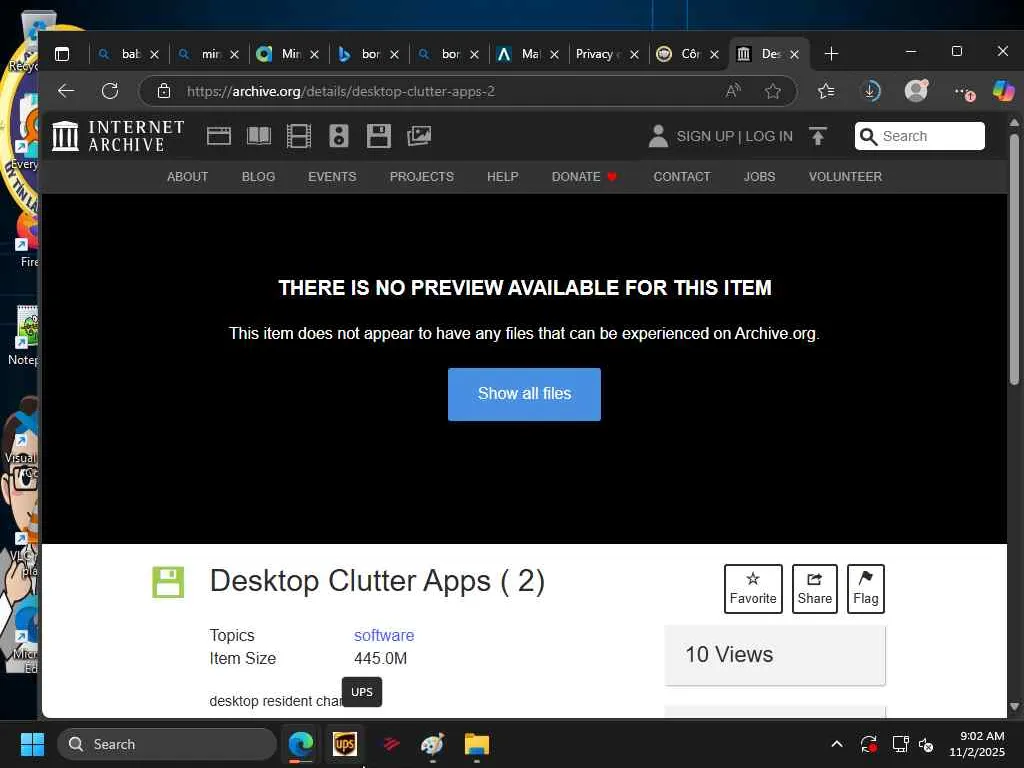
Task: Click in the Archive Search field
Action: click(x=920, y=136)
